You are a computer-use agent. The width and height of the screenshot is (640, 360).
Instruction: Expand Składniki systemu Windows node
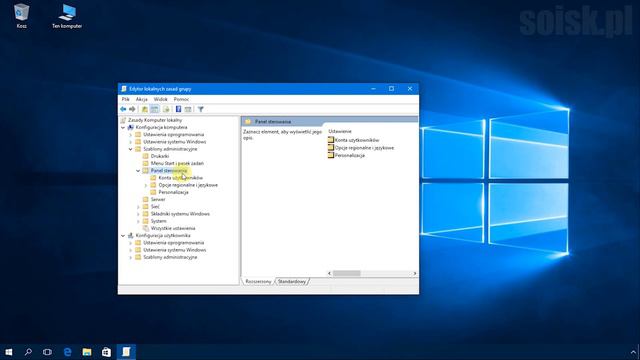click(138, 214)
